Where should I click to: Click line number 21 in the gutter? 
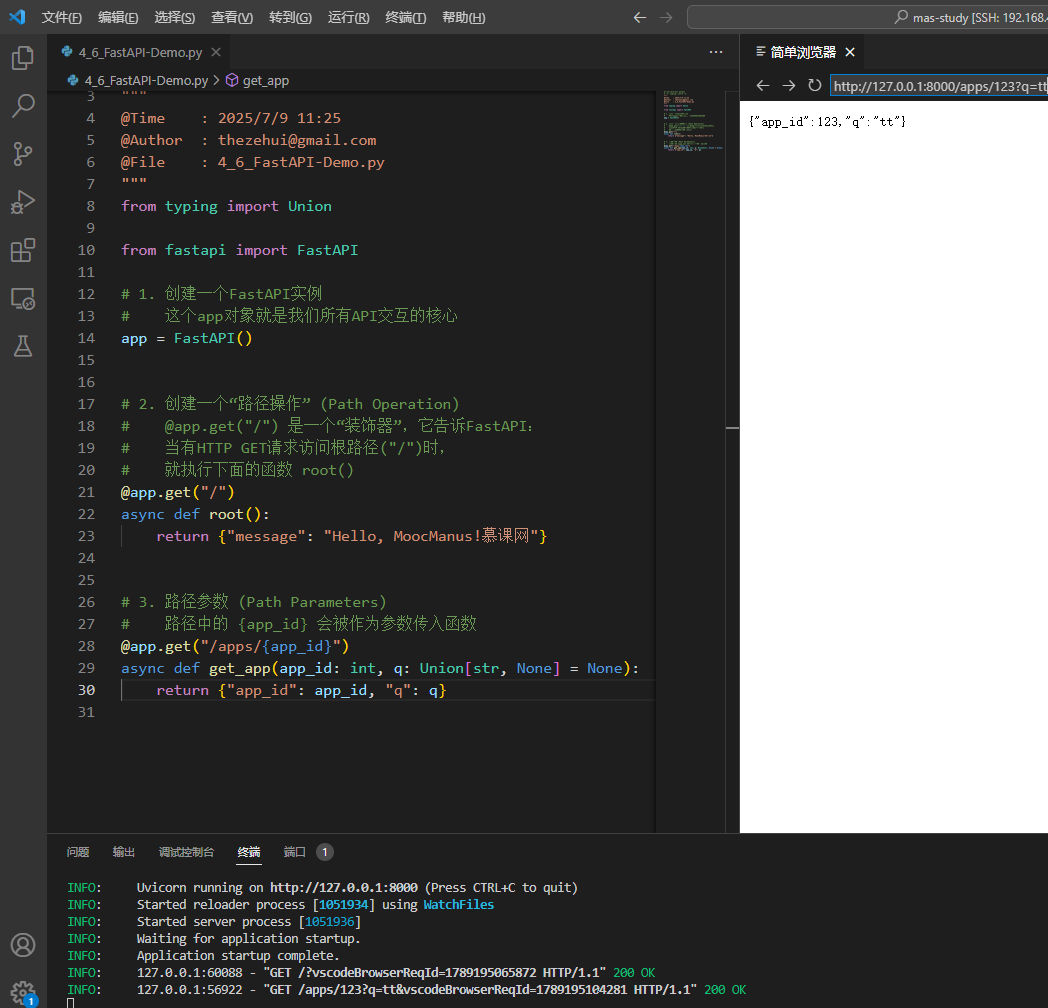(x=86, y=492)
